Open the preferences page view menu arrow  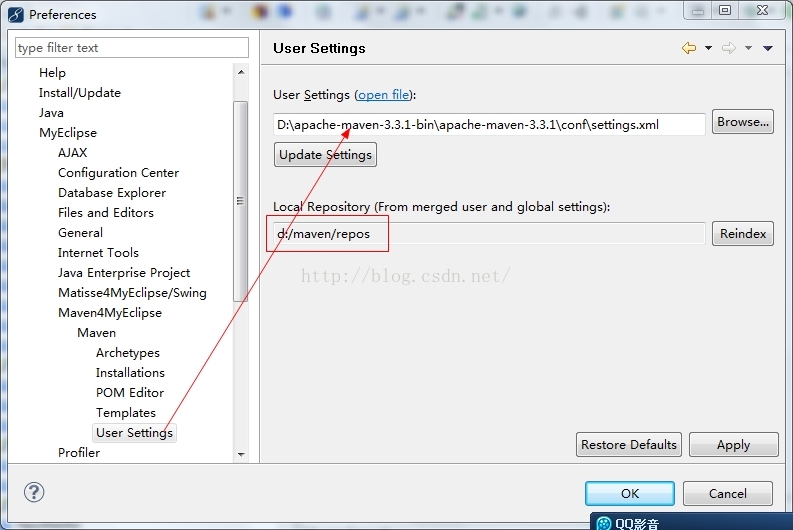tap(768, 48)
